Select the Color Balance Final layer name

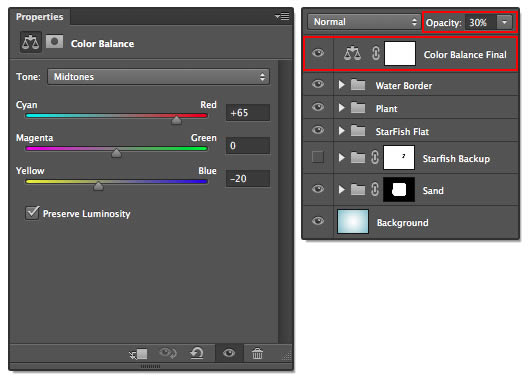(465, 54)
